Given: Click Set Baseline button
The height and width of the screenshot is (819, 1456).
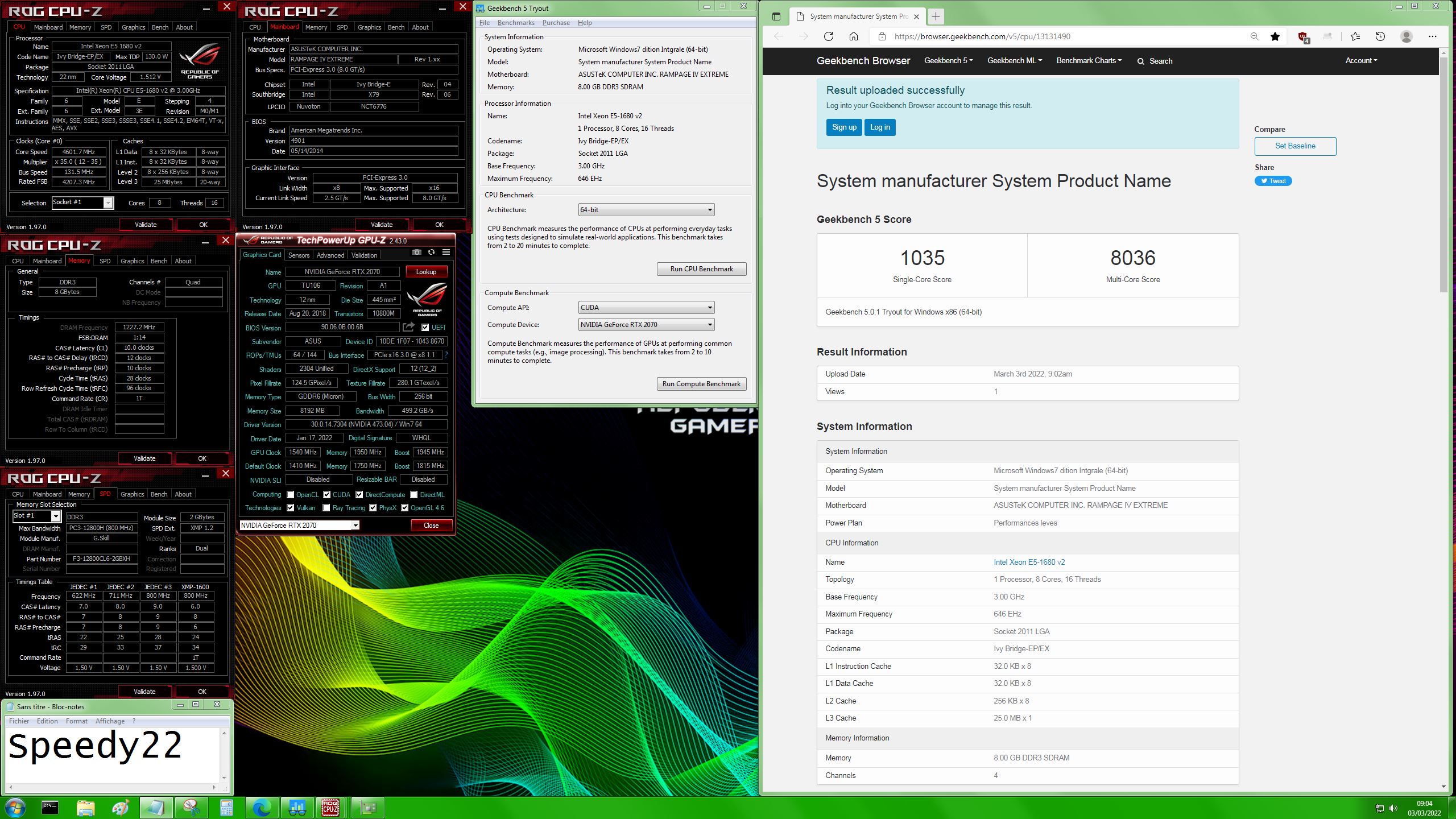Looking at the screenshot, I should 1295,146.
